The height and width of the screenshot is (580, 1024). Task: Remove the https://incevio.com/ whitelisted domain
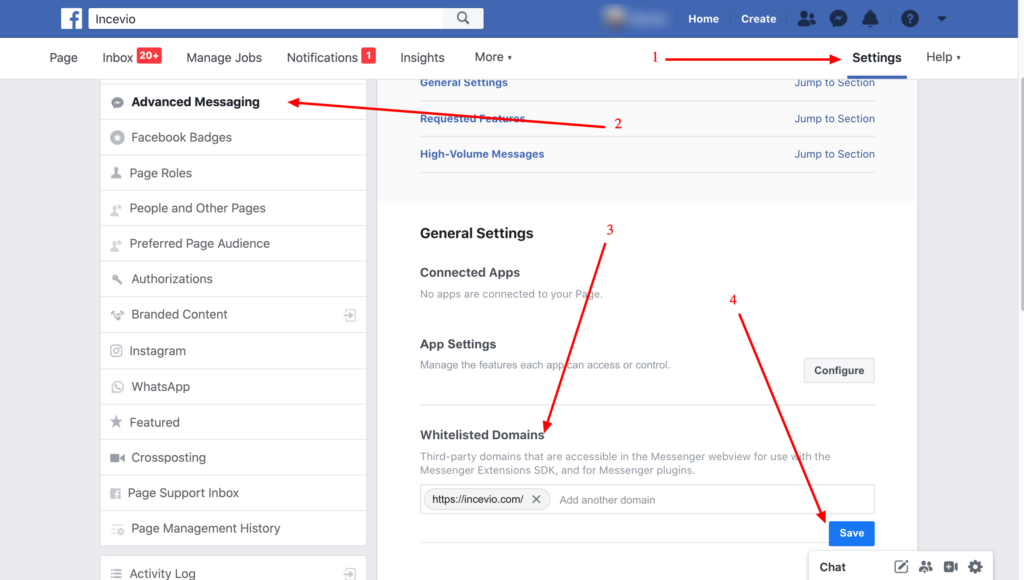point(536,499)
